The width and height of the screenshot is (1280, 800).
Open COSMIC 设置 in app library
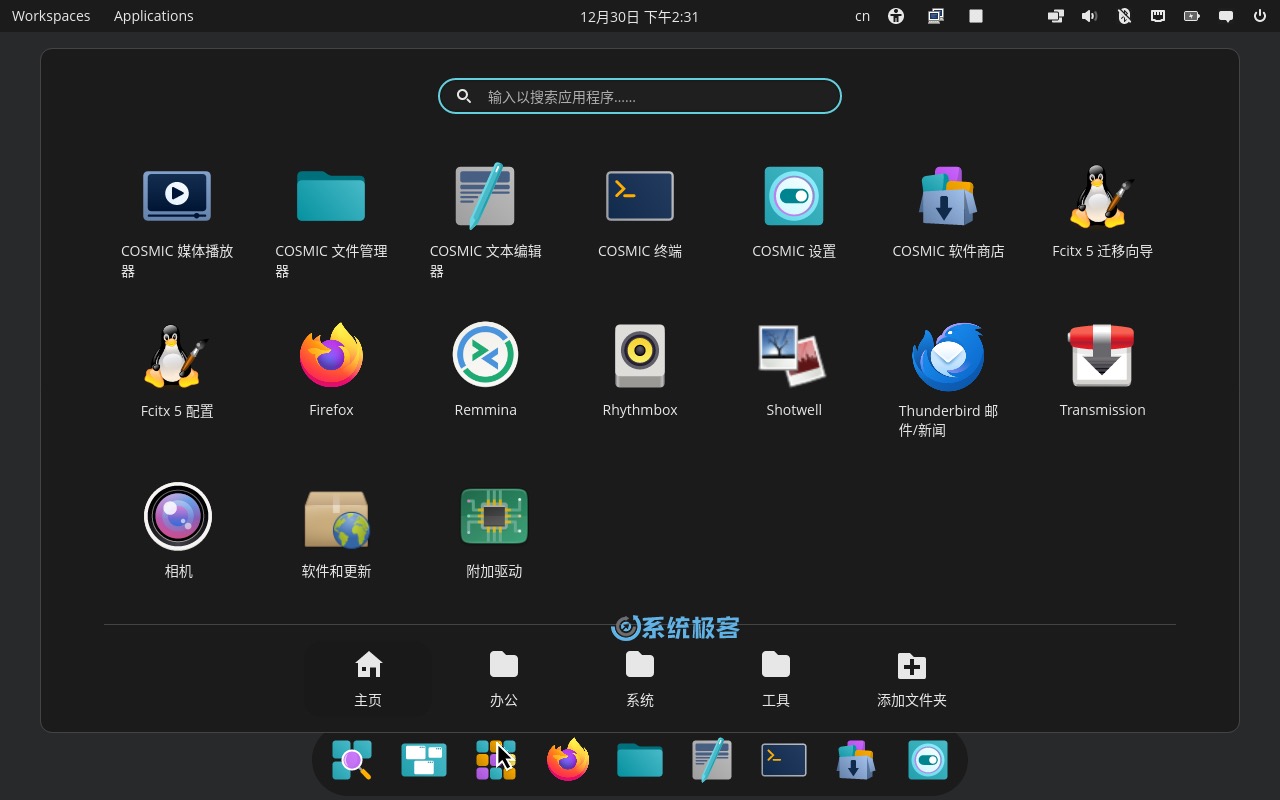794,197
